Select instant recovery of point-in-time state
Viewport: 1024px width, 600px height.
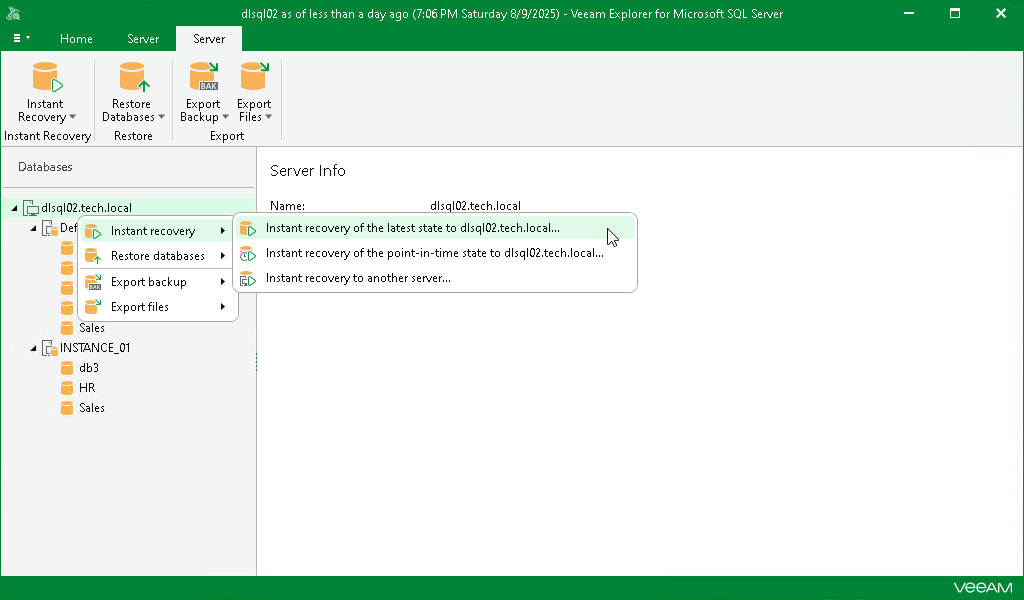[435, 253]
